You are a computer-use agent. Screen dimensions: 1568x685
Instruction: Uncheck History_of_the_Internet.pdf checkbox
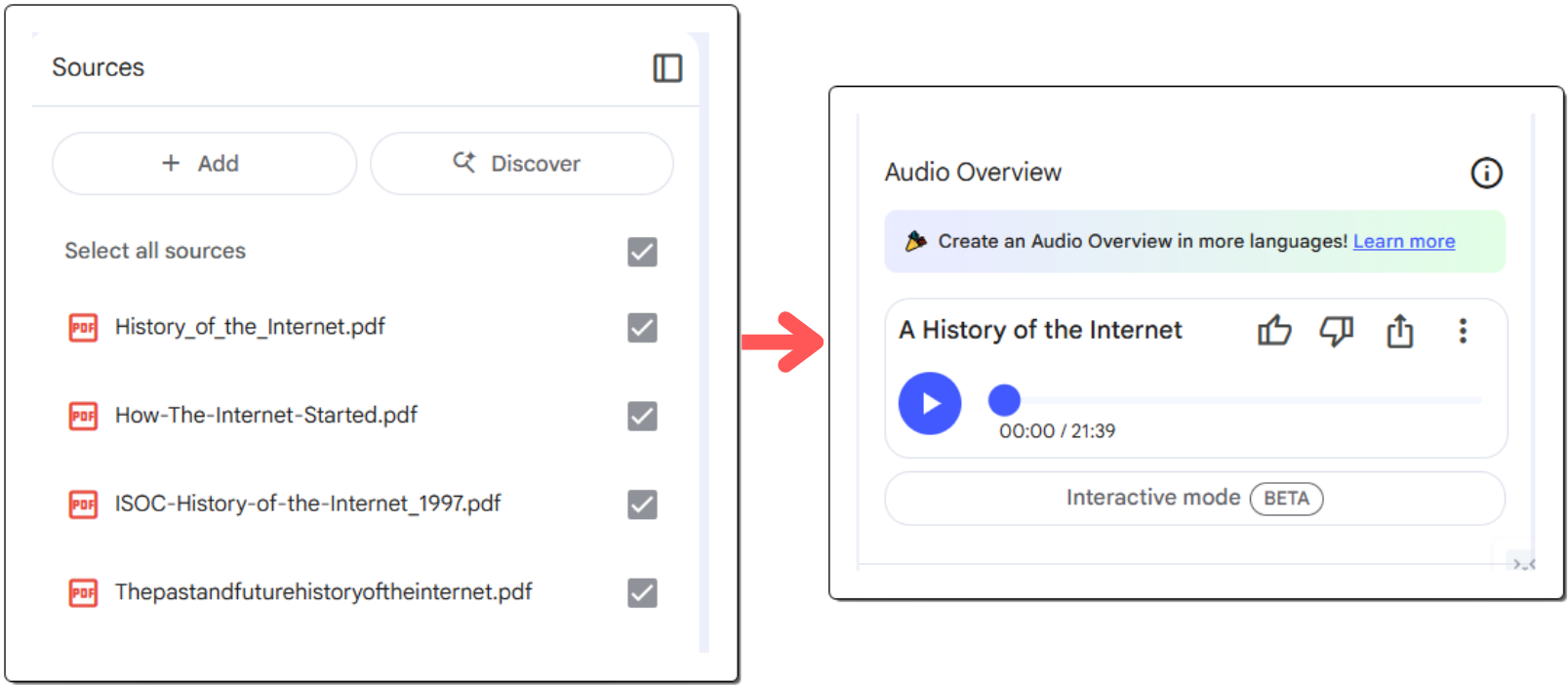[x=642, y=328]
